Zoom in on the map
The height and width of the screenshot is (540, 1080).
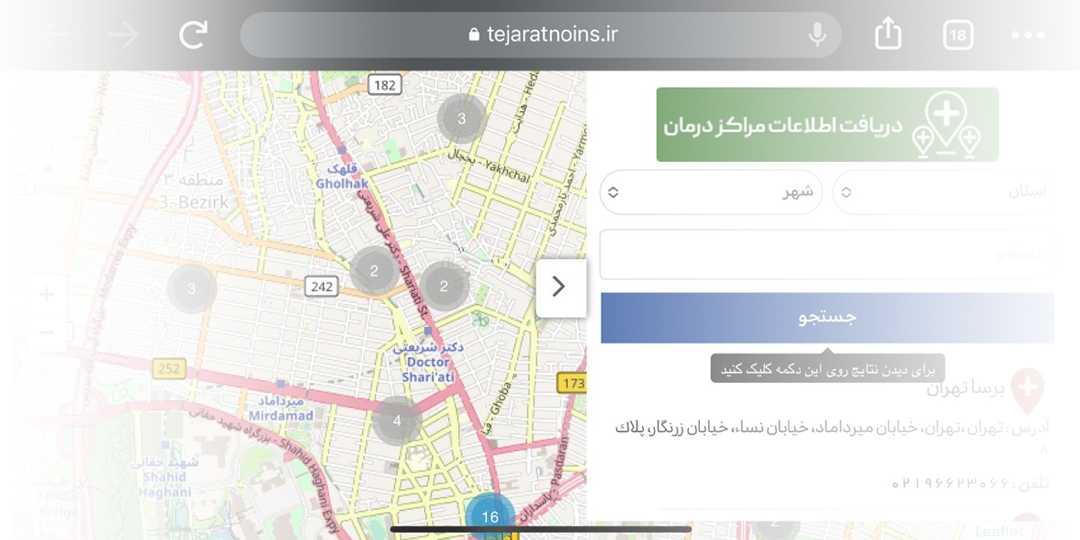[x=47, y=294]
